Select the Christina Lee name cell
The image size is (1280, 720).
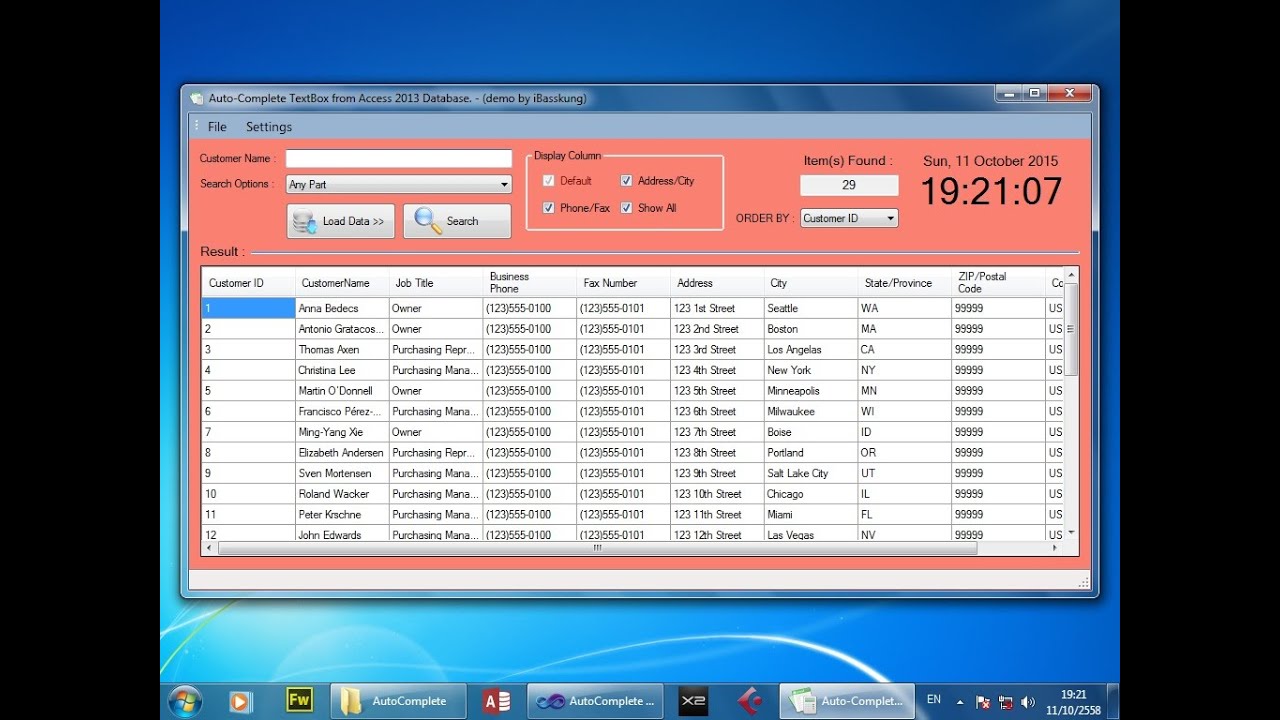[x=342, y=370]
